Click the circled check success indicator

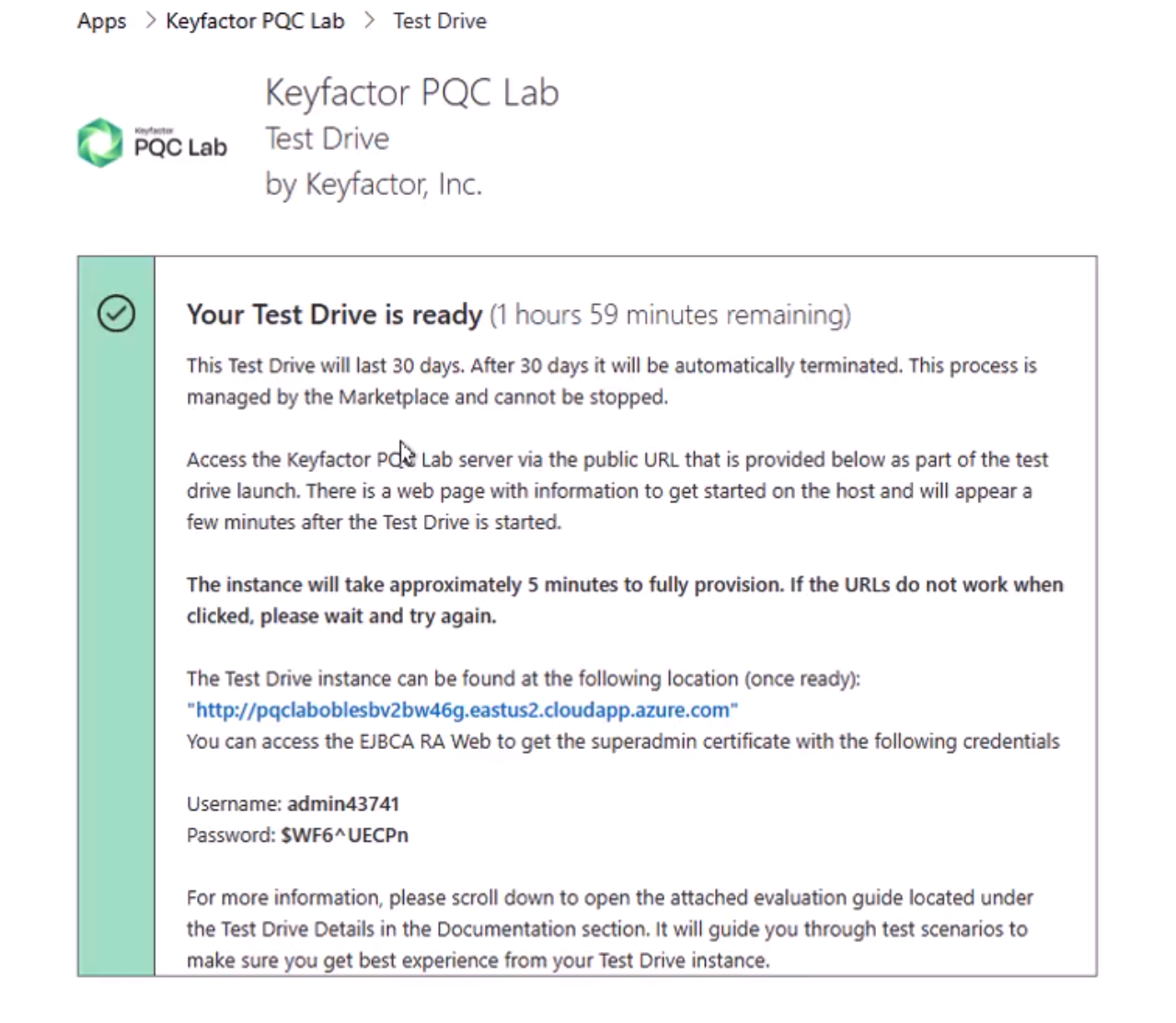coord(116,314)
